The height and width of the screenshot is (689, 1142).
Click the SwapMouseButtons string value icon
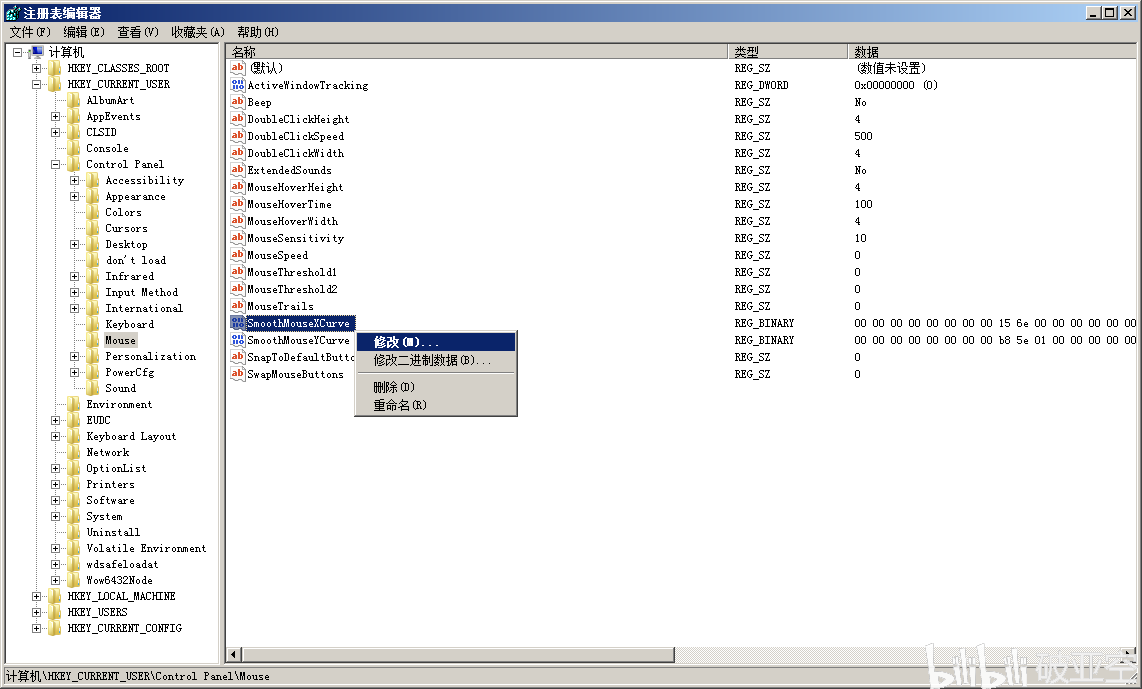point(237,374)
